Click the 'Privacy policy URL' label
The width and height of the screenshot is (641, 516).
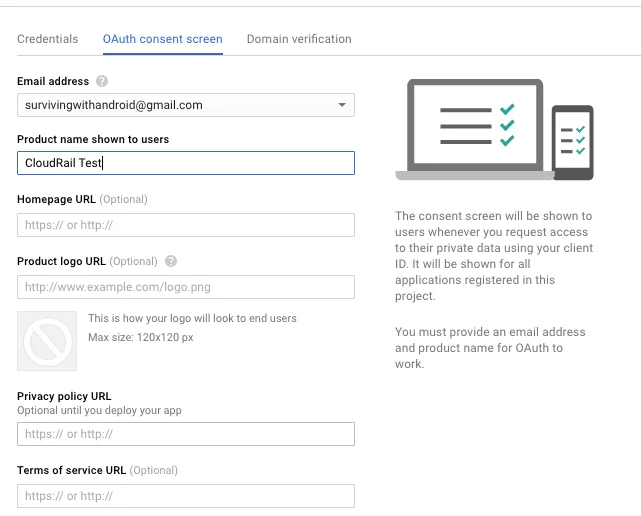tap(64, 396)
